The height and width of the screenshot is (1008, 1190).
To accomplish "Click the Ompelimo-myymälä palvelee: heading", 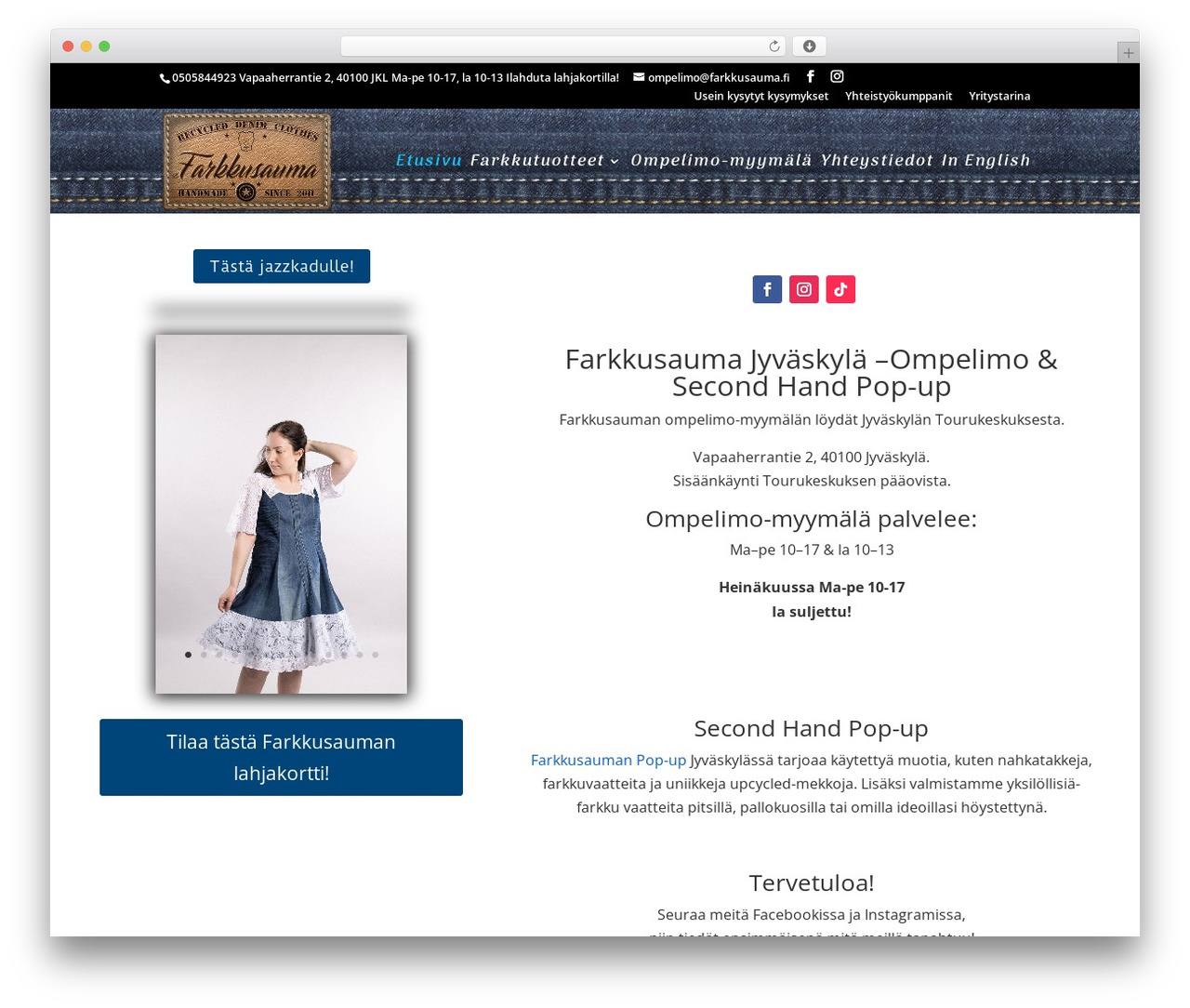I will 811,519.
